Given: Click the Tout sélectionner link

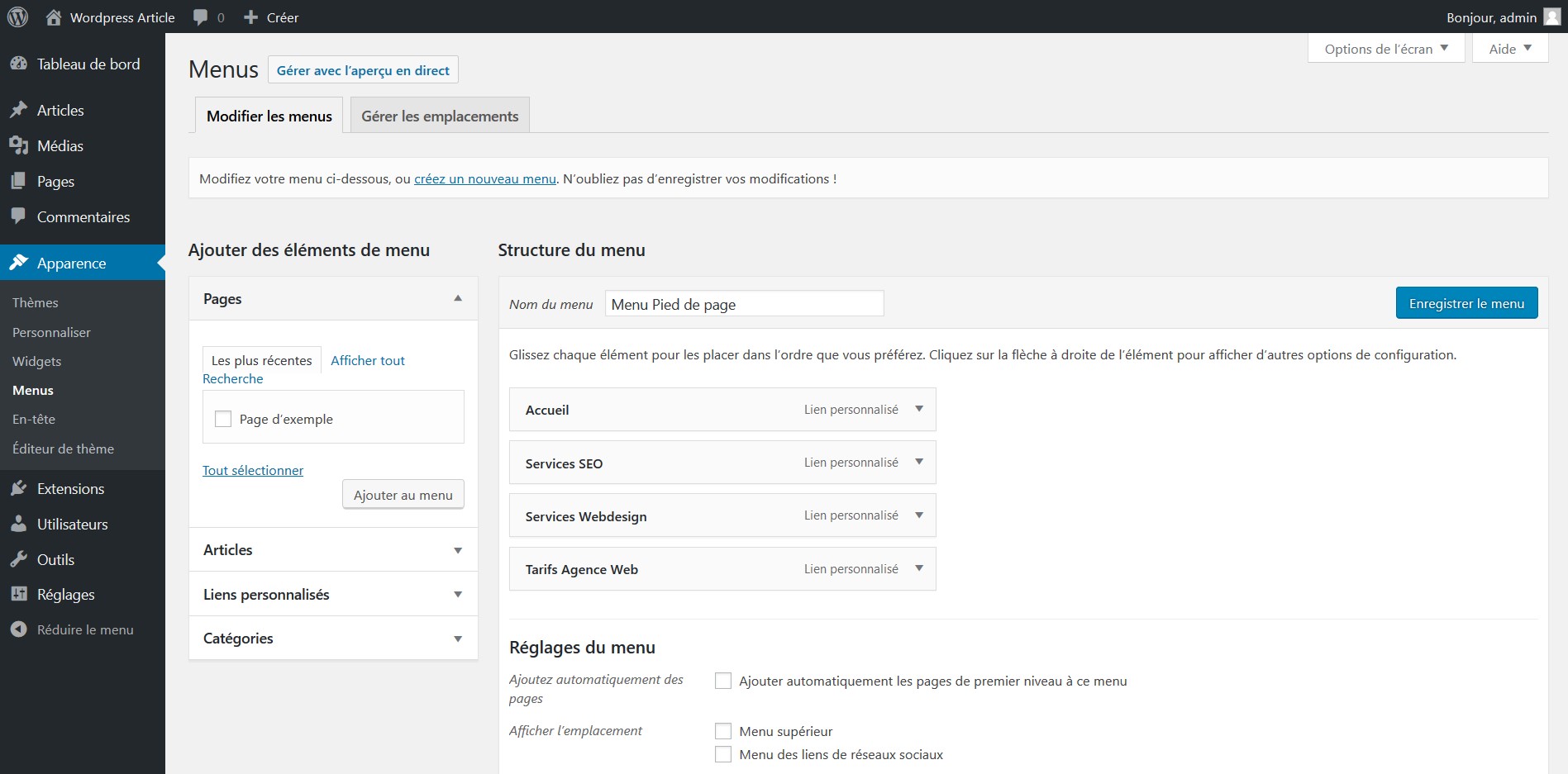Looking at the screenshot, I should (x=253, y=470).
